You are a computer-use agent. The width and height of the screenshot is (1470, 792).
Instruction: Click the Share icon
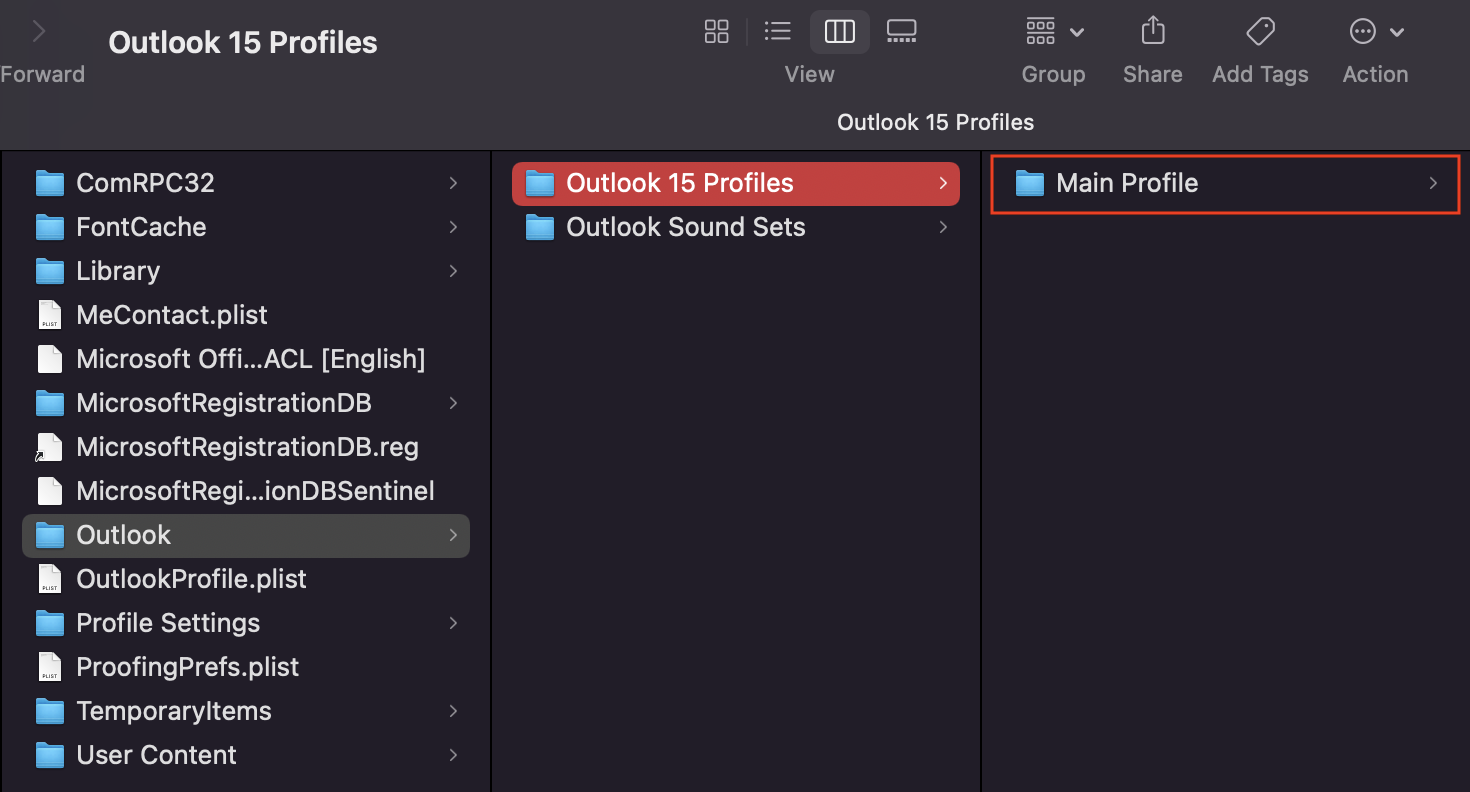[x=1153, y=32]
